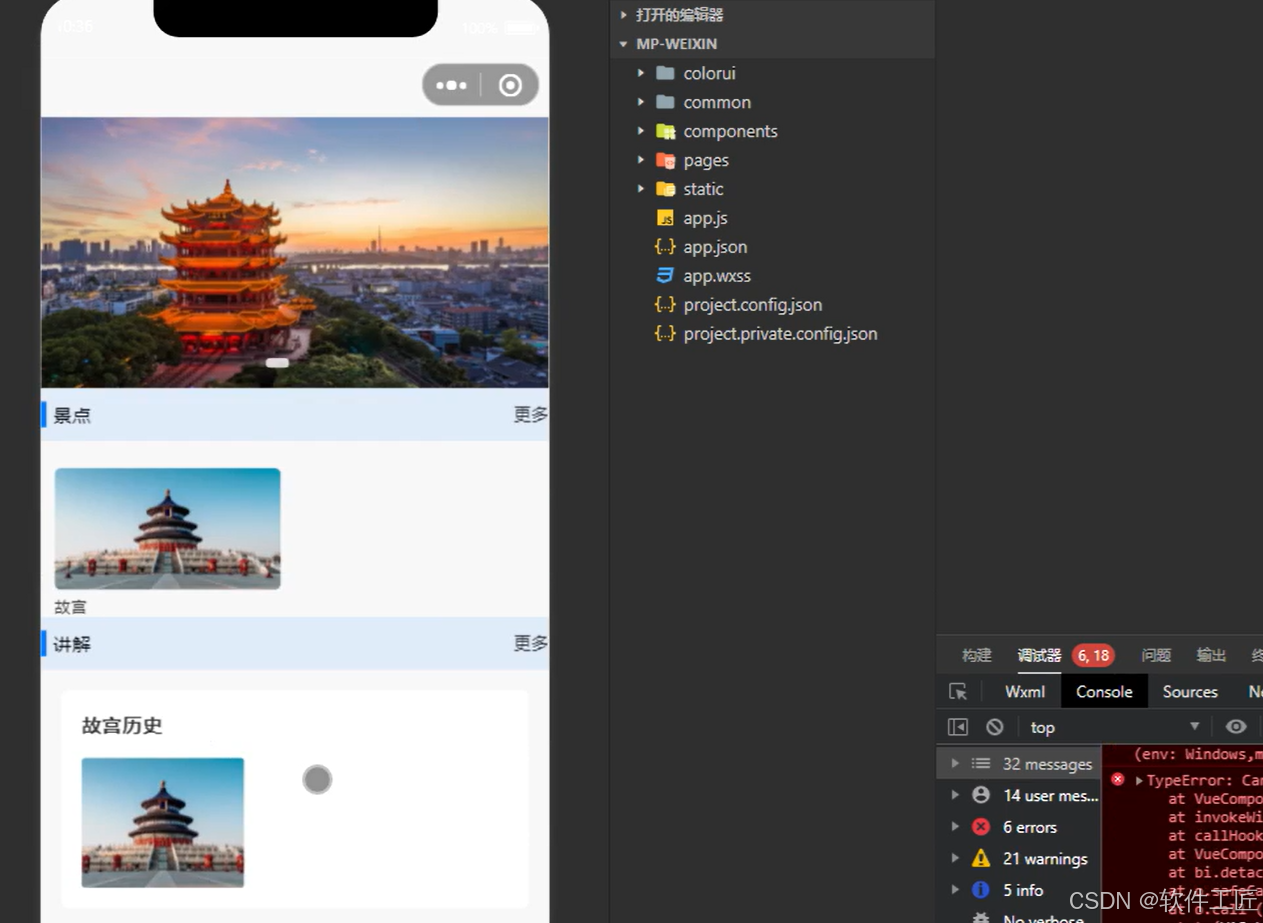The height and width of the screenshot is (923, 1263).
Task: Open app.wxss in the file tree
Action: (717, 276)
